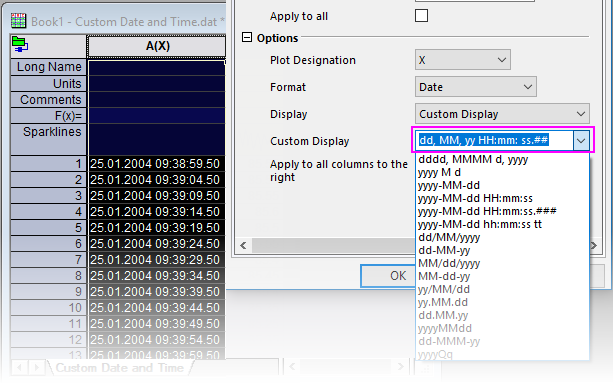613x384 pixels.
Task: Click the Custom Display combo box arrow
Action: click(581, 140)
